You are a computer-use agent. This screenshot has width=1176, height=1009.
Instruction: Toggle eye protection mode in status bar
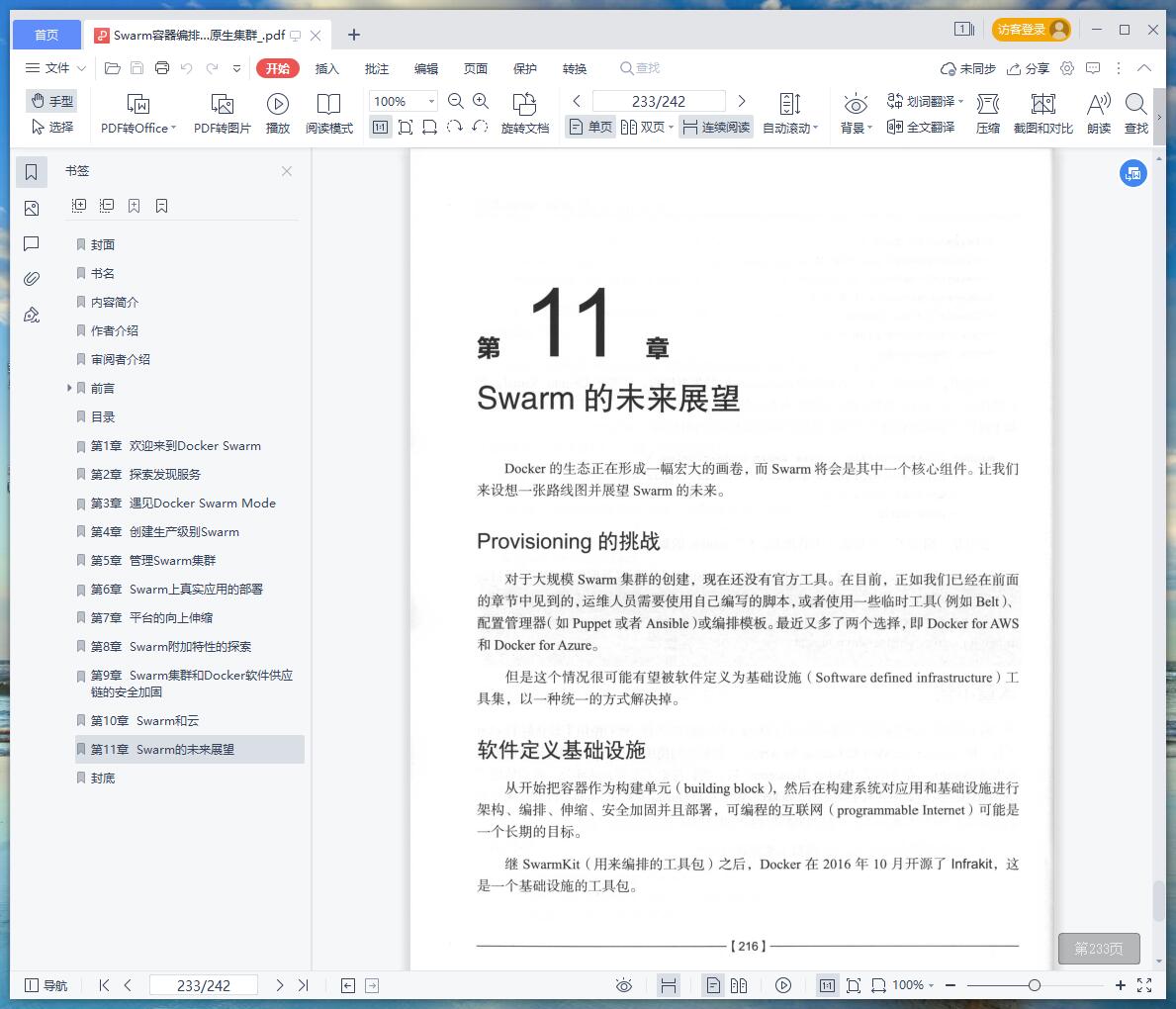point(624,985)
